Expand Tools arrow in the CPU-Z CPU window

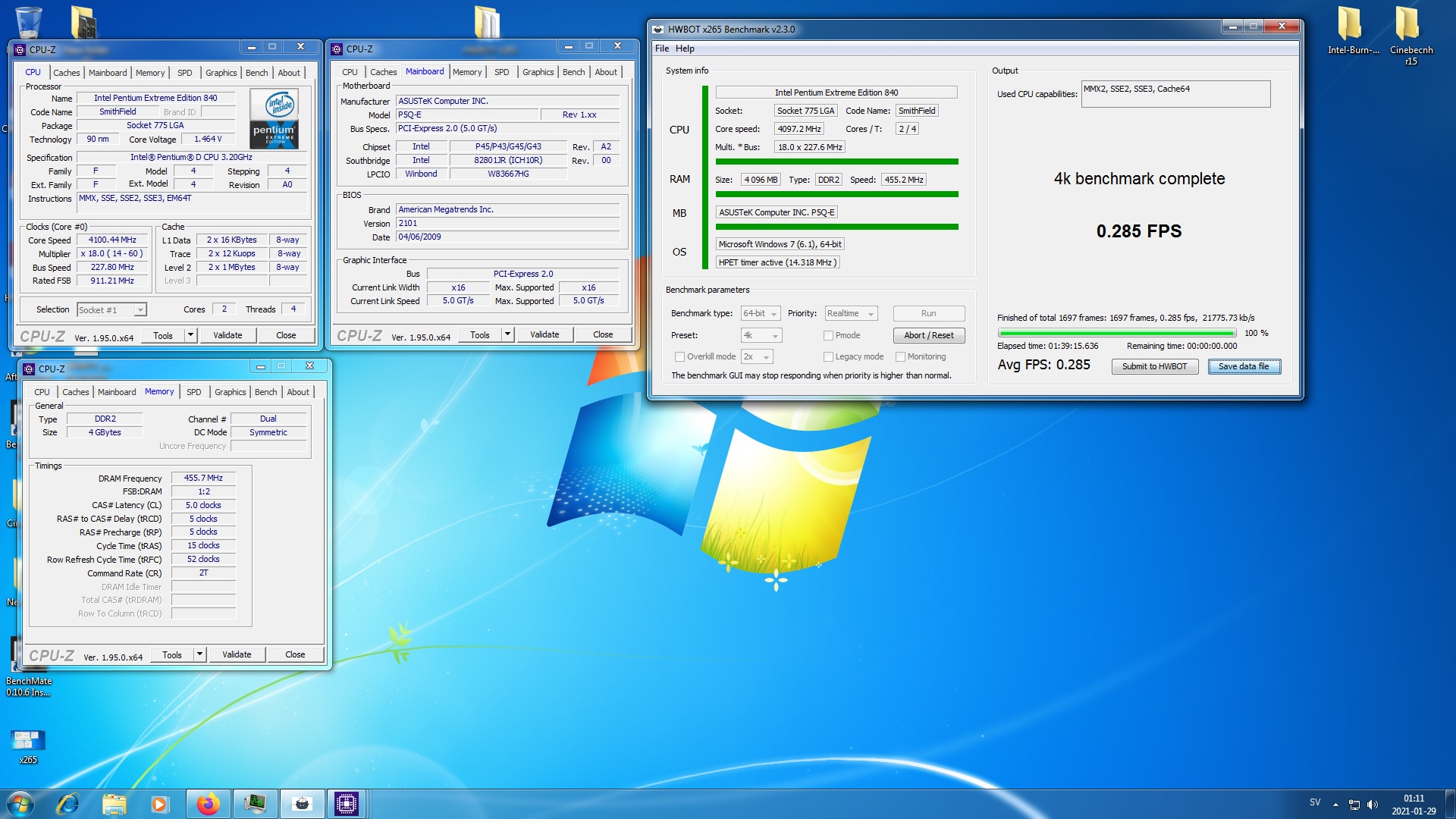coord(191,334)
